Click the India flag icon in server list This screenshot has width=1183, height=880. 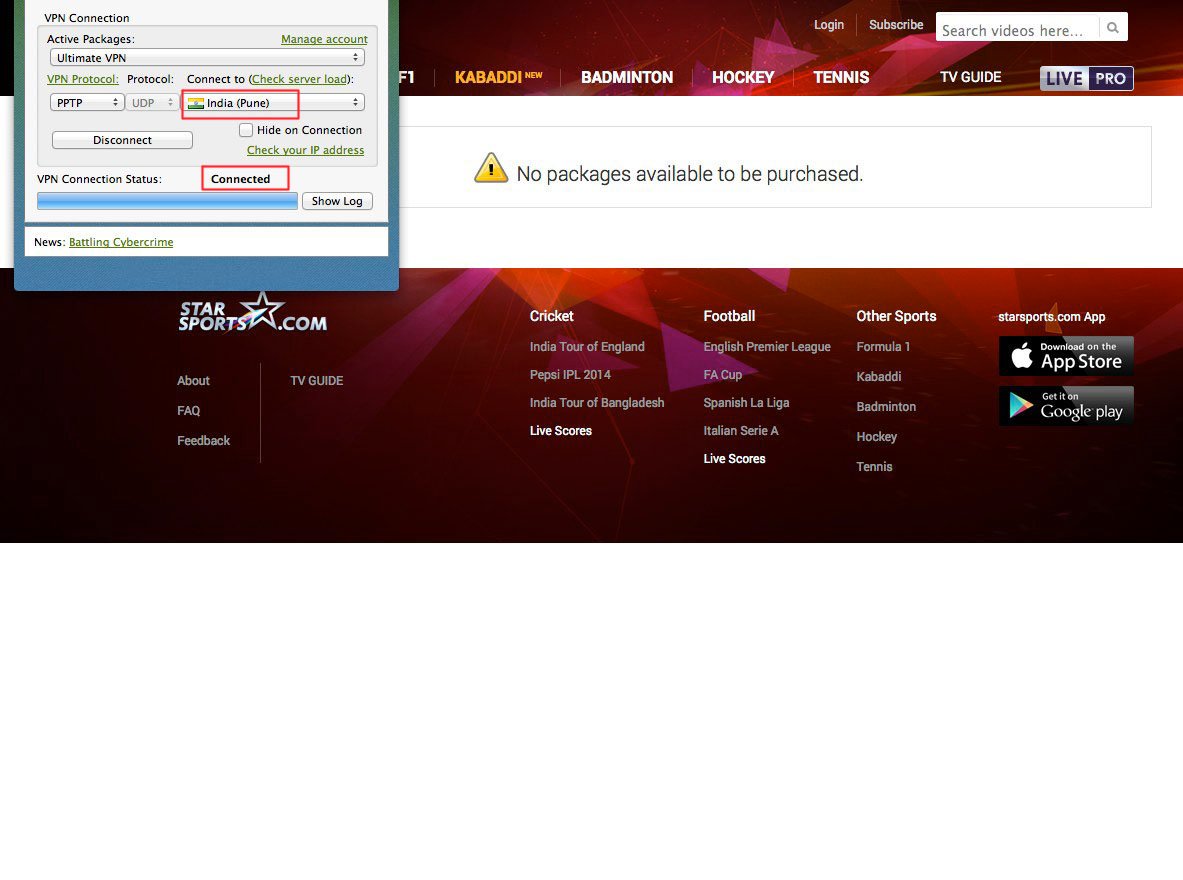point(196,103)
